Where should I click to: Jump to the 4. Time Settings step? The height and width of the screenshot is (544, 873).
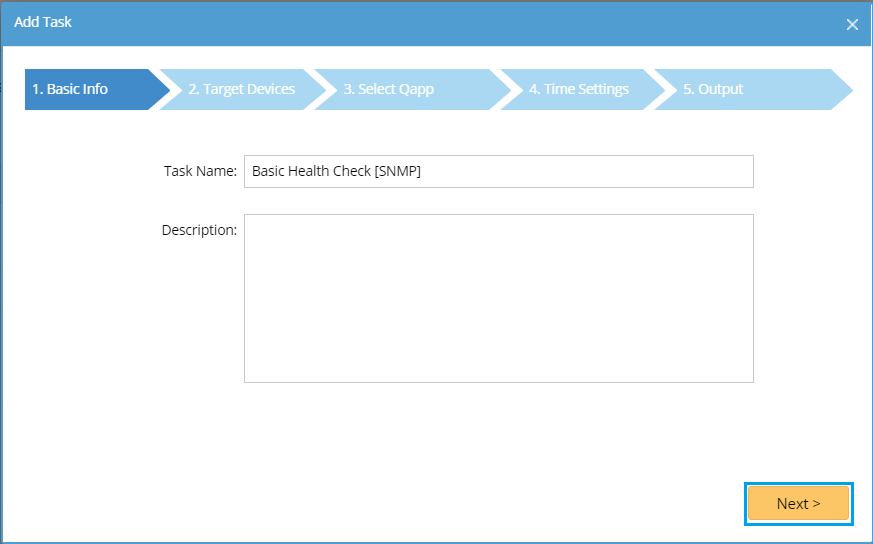[582, 89]
